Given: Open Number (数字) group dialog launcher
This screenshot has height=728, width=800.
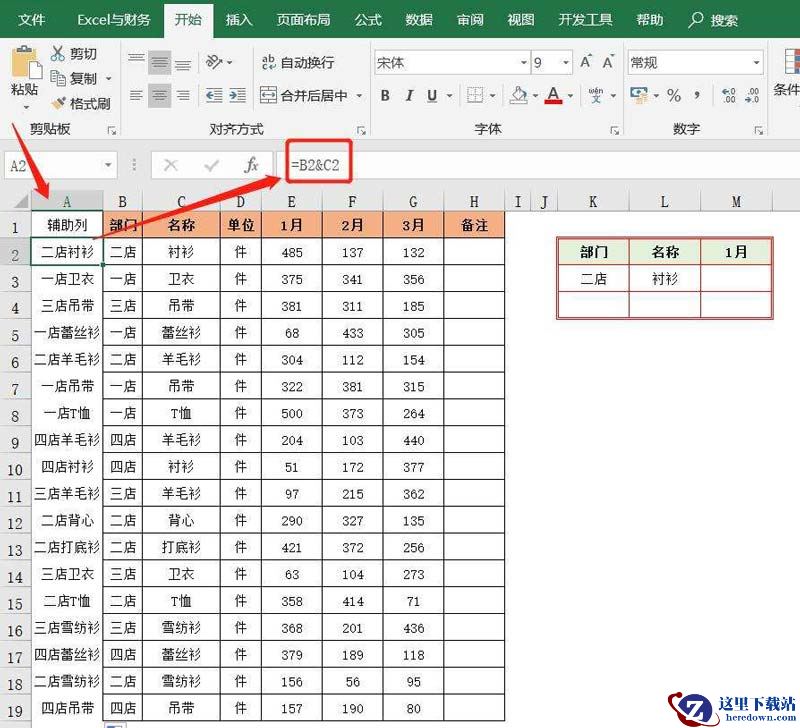Looking at the screenshot, I should [x=759, y=131].
